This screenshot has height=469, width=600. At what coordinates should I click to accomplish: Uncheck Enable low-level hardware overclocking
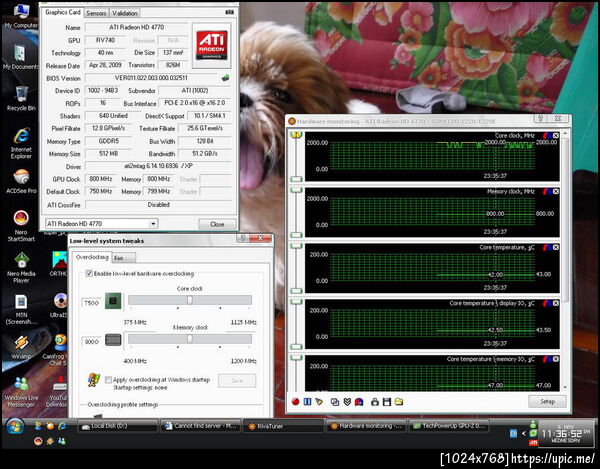click(x=89, y=274)
